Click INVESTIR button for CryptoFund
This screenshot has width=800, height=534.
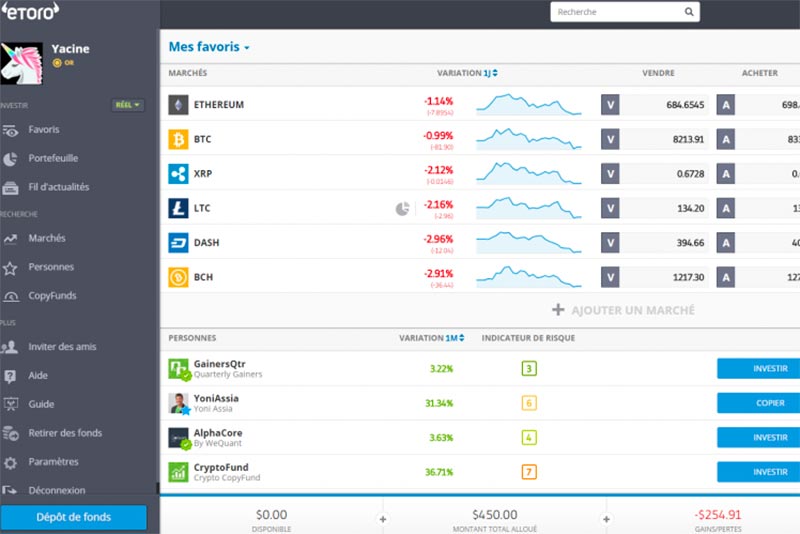[x=758, y=471]
